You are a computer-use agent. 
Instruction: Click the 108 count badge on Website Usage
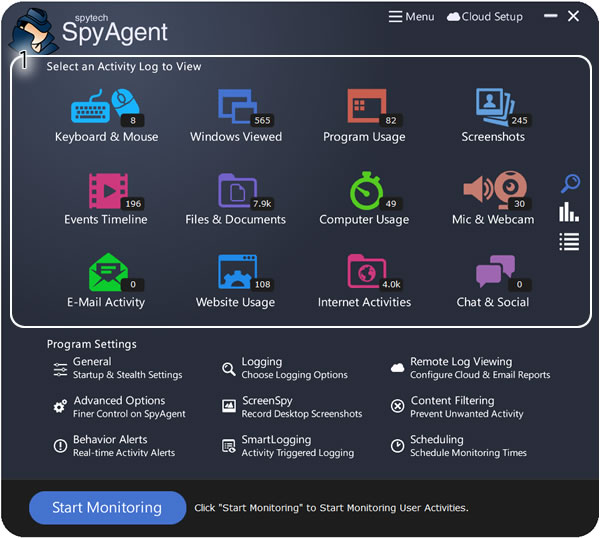[262, 284]
